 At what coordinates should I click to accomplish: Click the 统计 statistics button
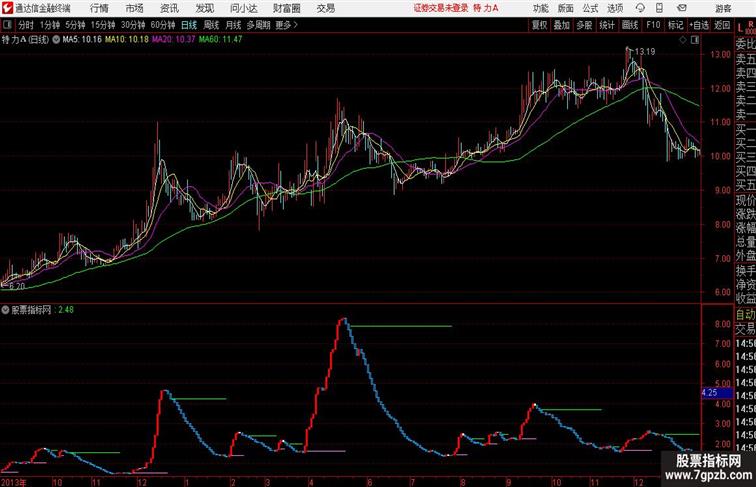pyautogui.click(x=607, y=25)
